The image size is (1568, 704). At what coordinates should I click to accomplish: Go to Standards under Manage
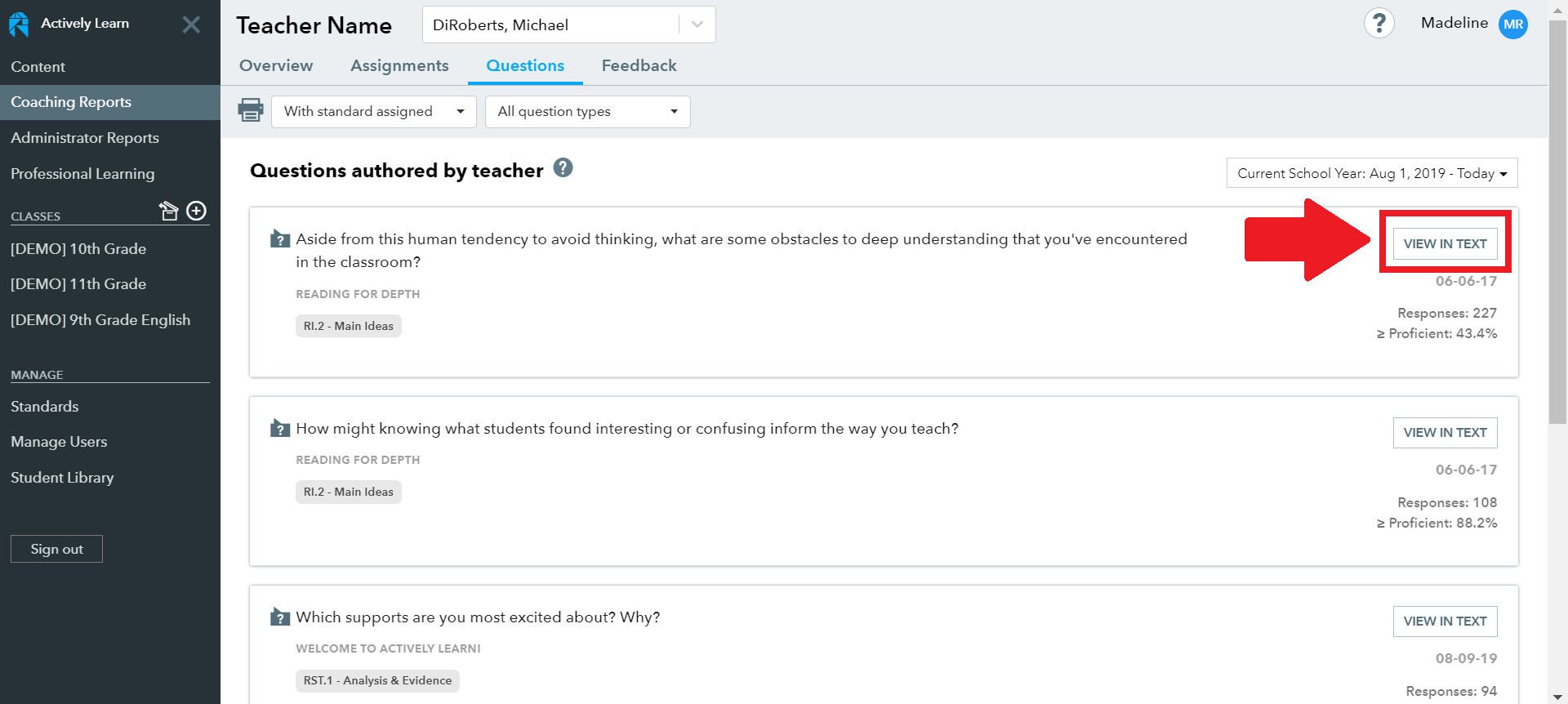coord(45,407)
